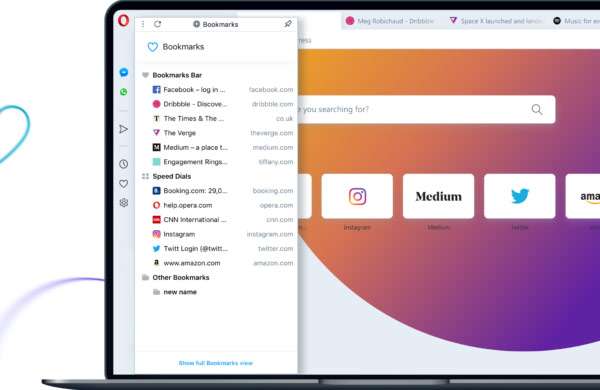Open the Amazon speed dial tile
Viewport: 600px width, 390px height.
point(583,196)
